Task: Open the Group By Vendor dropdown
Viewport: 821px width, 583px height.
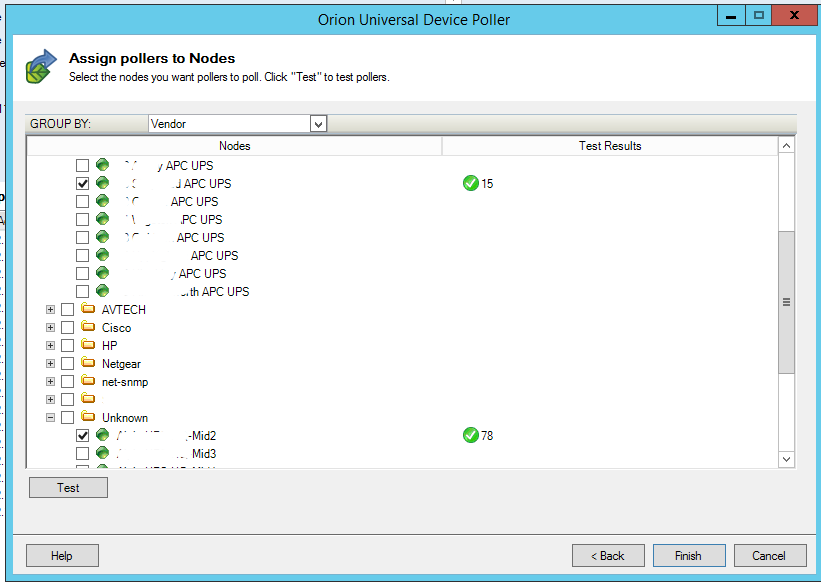Action: pyautogui.click(x=318, y=124)
